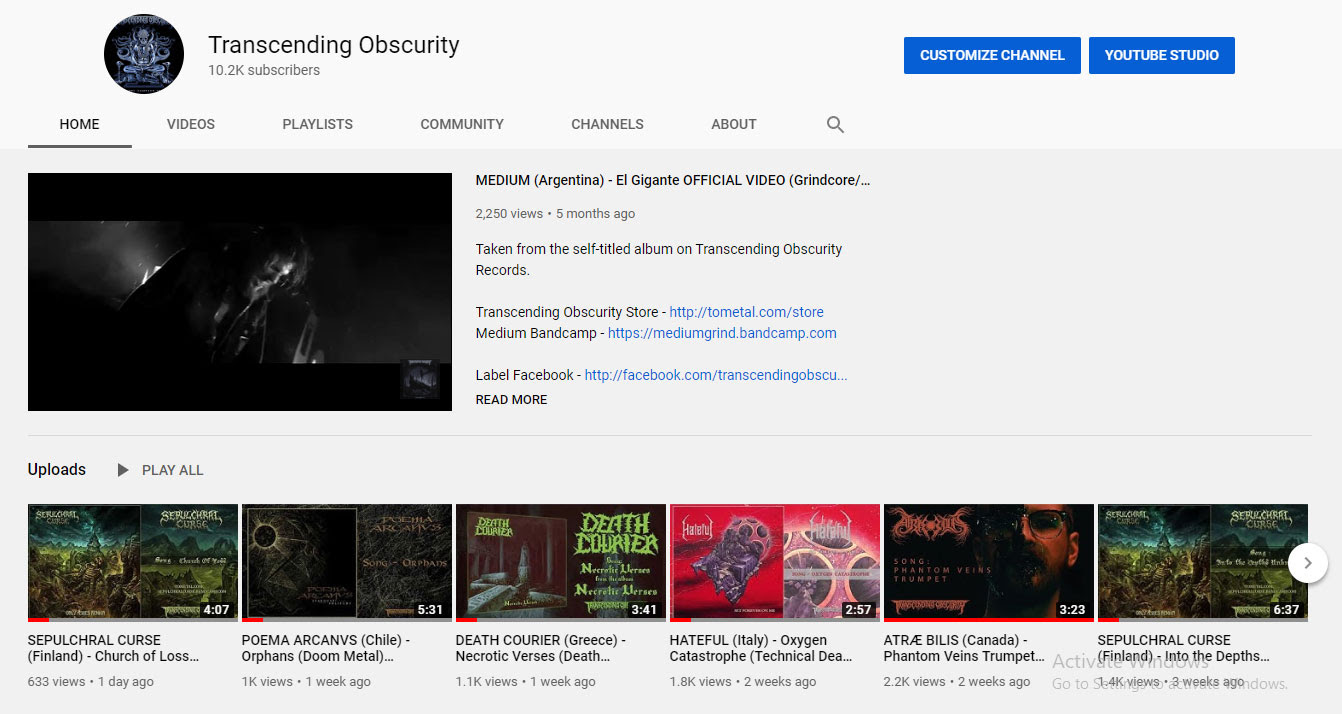Click the 3:41 duration badge
The width and height of the screenshot is (1342, 714).
tap(644, 609)
